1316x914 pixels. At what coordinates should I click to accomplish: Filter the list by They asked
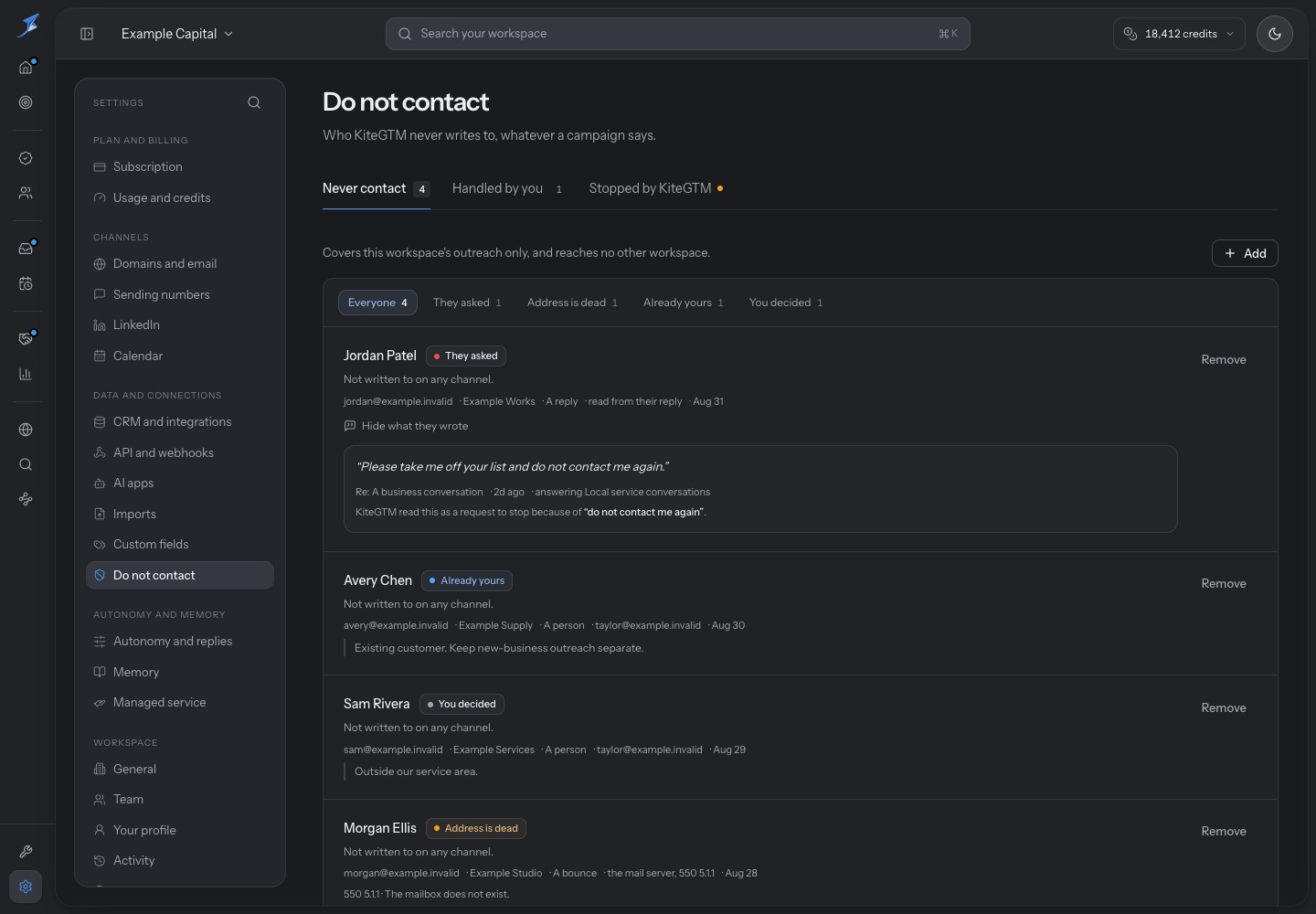point(467,303)
